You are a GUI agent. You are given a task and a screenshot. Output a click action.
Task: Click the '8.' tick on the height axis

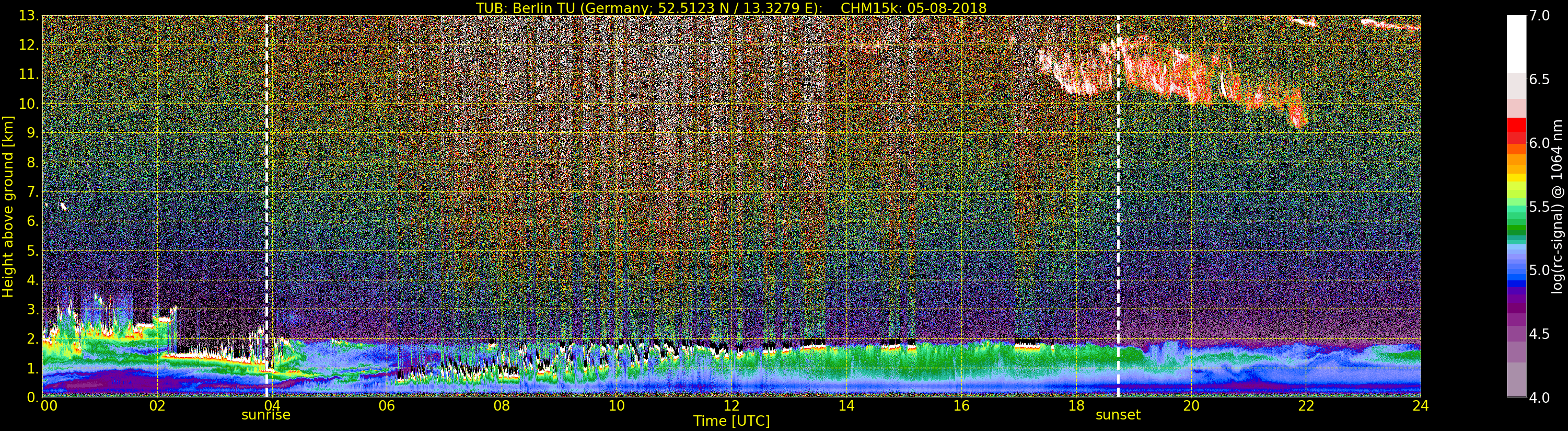tap(33, 163)
